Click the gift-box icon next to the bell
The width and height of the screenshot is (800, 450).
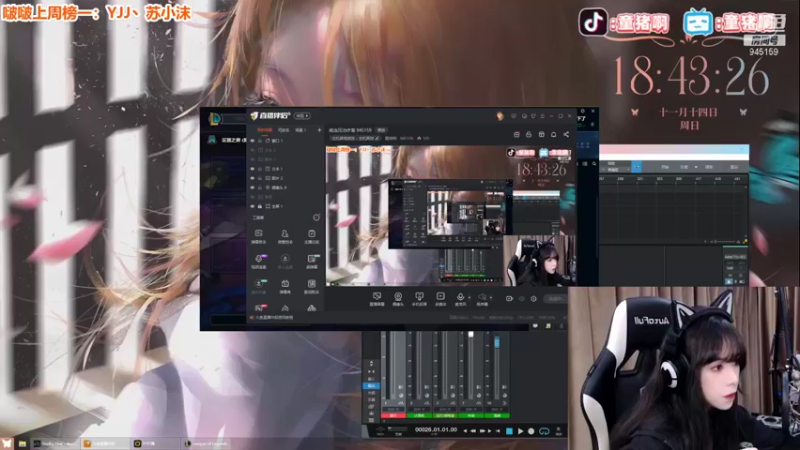541,134
